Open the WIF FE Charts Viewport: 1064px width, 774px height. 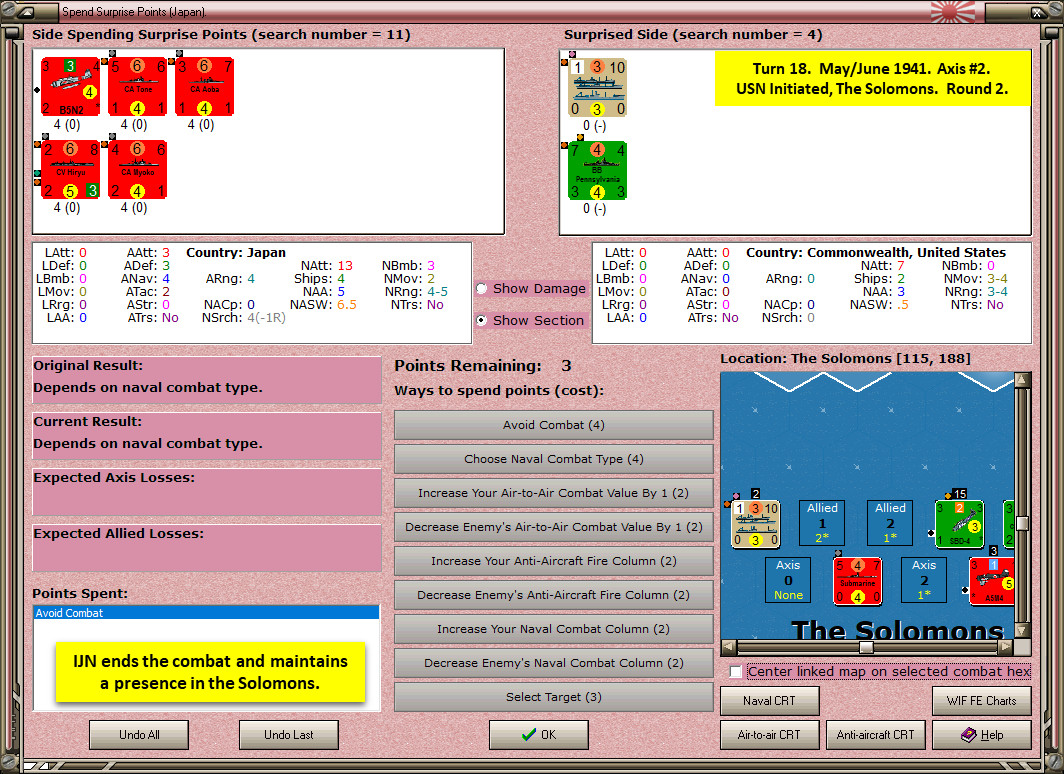(x=982, y=701)
